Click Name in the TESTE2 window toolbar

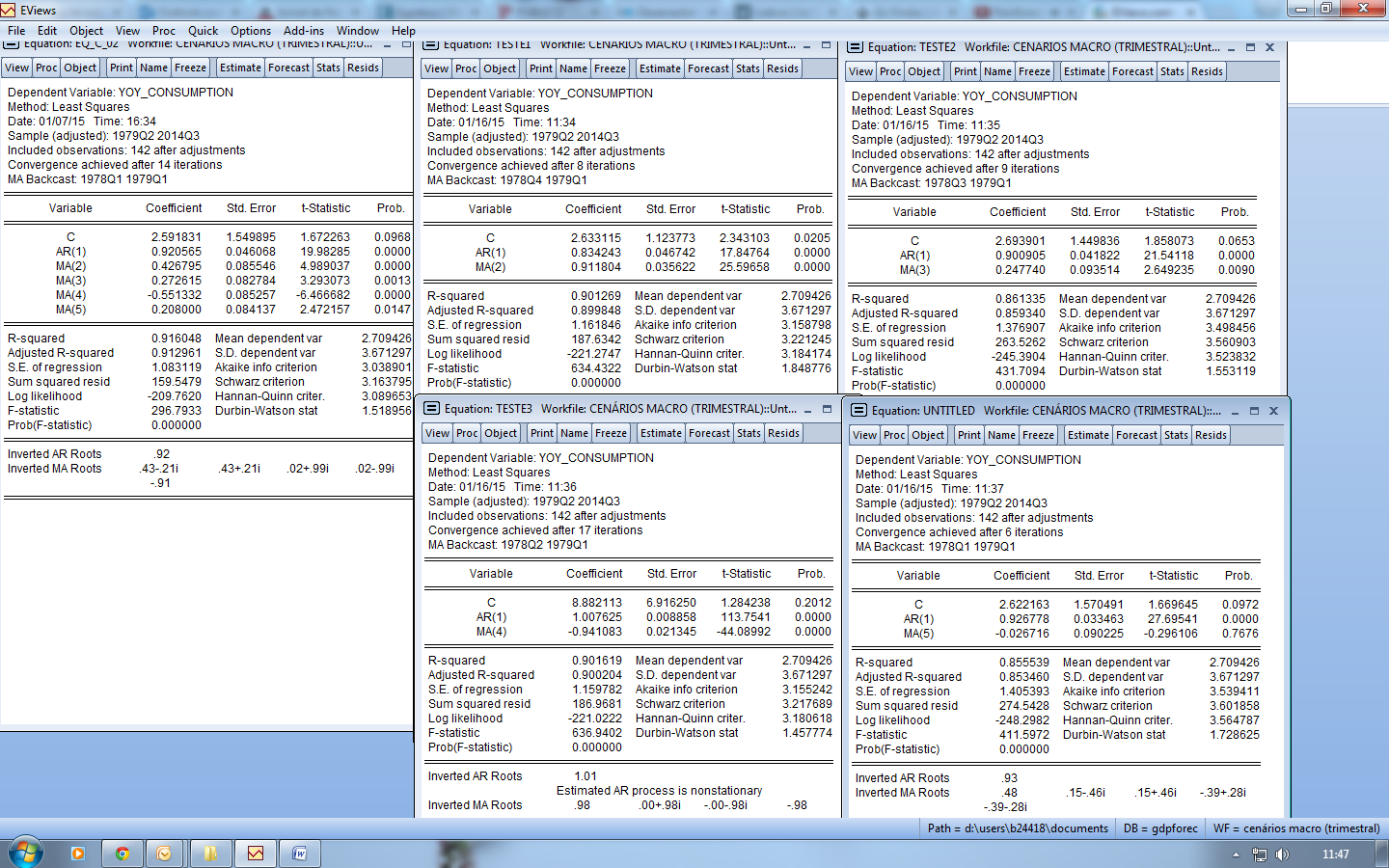click(x=997, y=71)
